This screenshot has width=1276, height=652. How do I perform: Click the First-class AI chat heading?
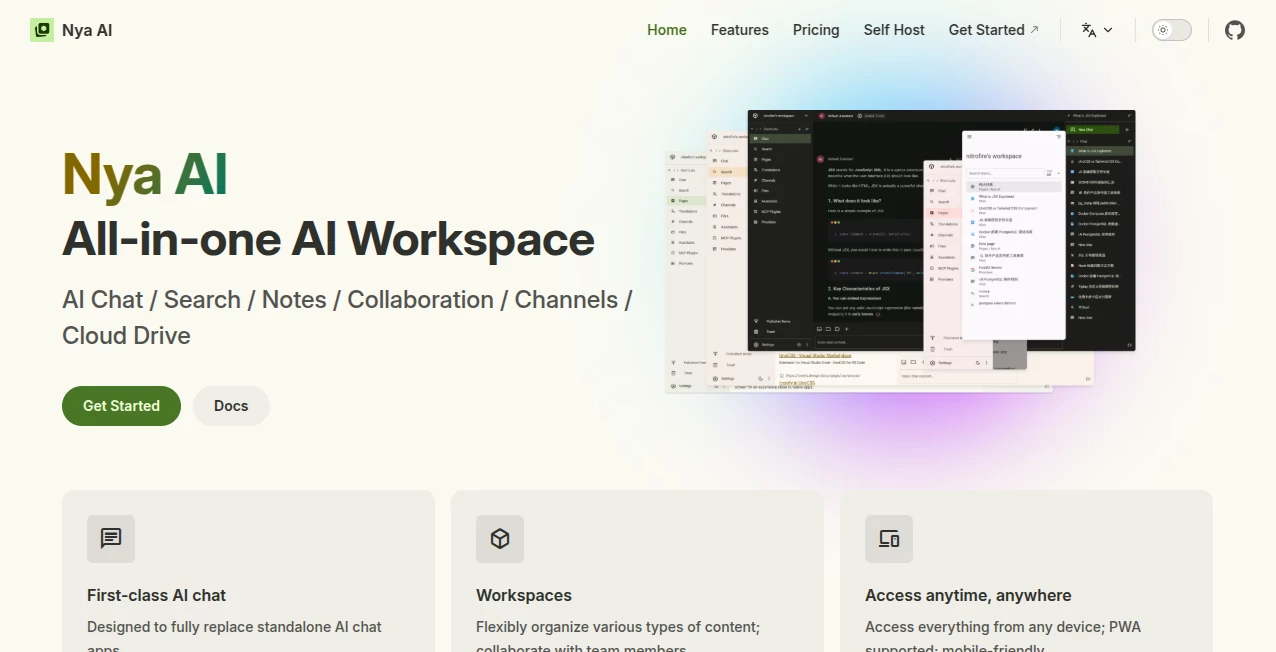coord(157,595)
